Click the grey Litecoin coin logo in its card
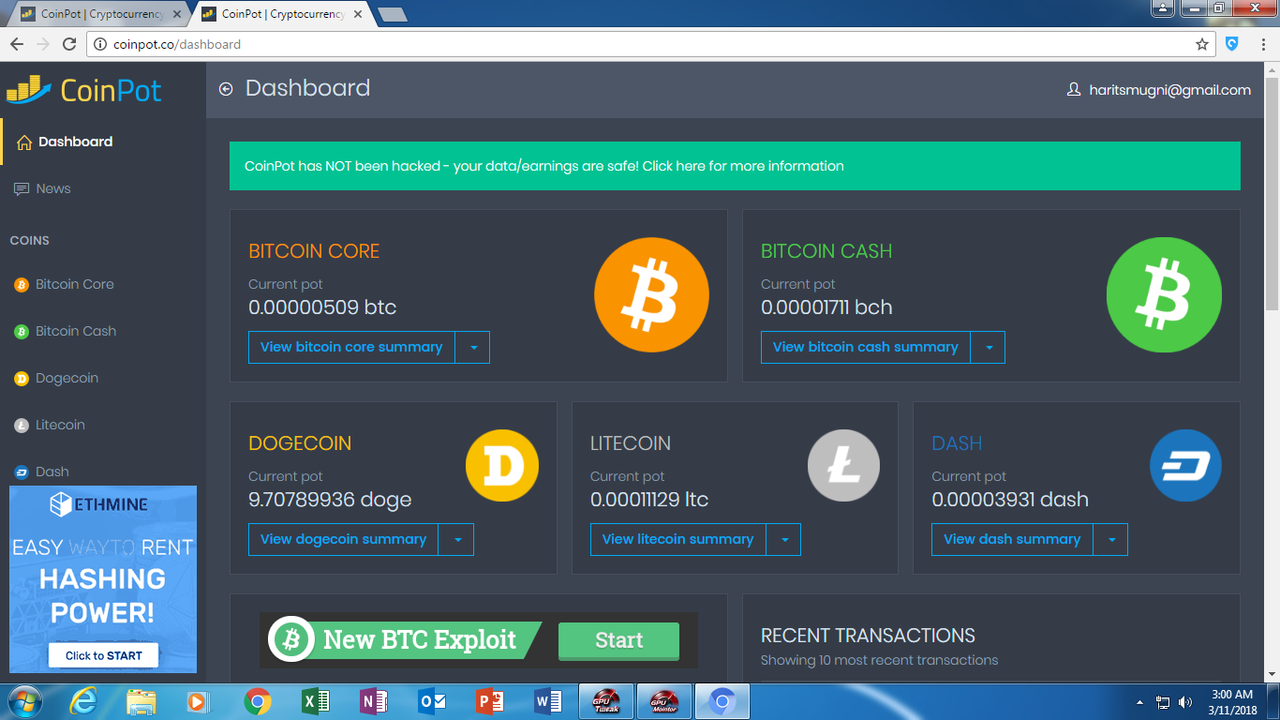Screen dimensions: 1280x720 click(844, 465)
